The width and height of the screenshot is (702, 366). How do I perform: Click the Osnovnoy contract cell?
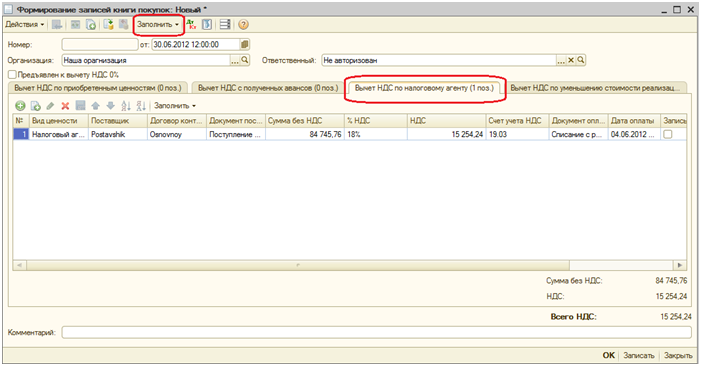click(177, 134)
